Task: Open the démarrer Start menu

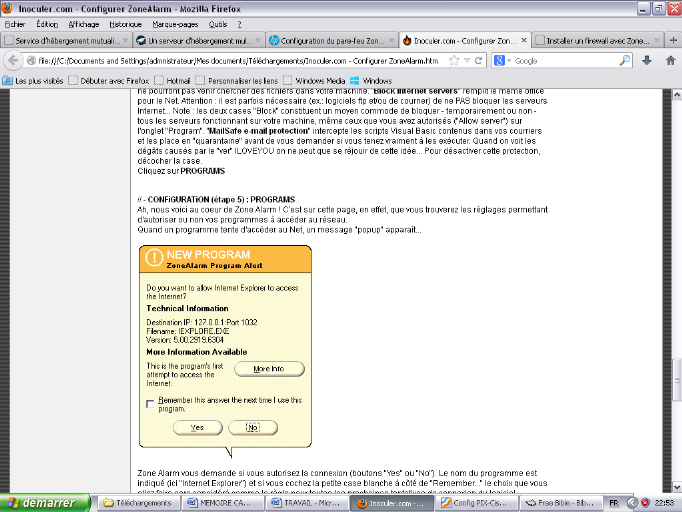Action: (45, 503)
